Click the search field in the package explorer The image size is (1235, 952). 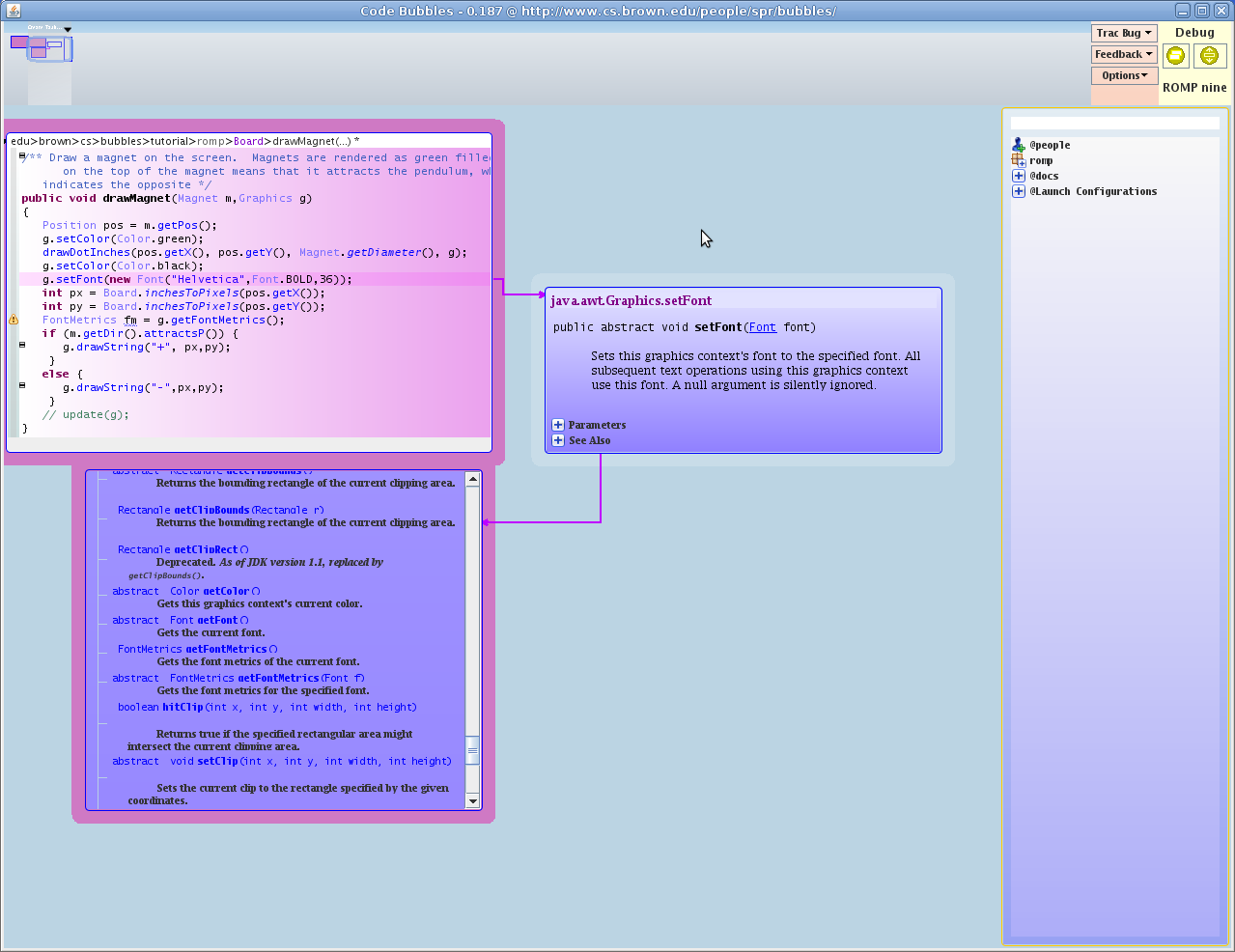(x=1114, y=123)
